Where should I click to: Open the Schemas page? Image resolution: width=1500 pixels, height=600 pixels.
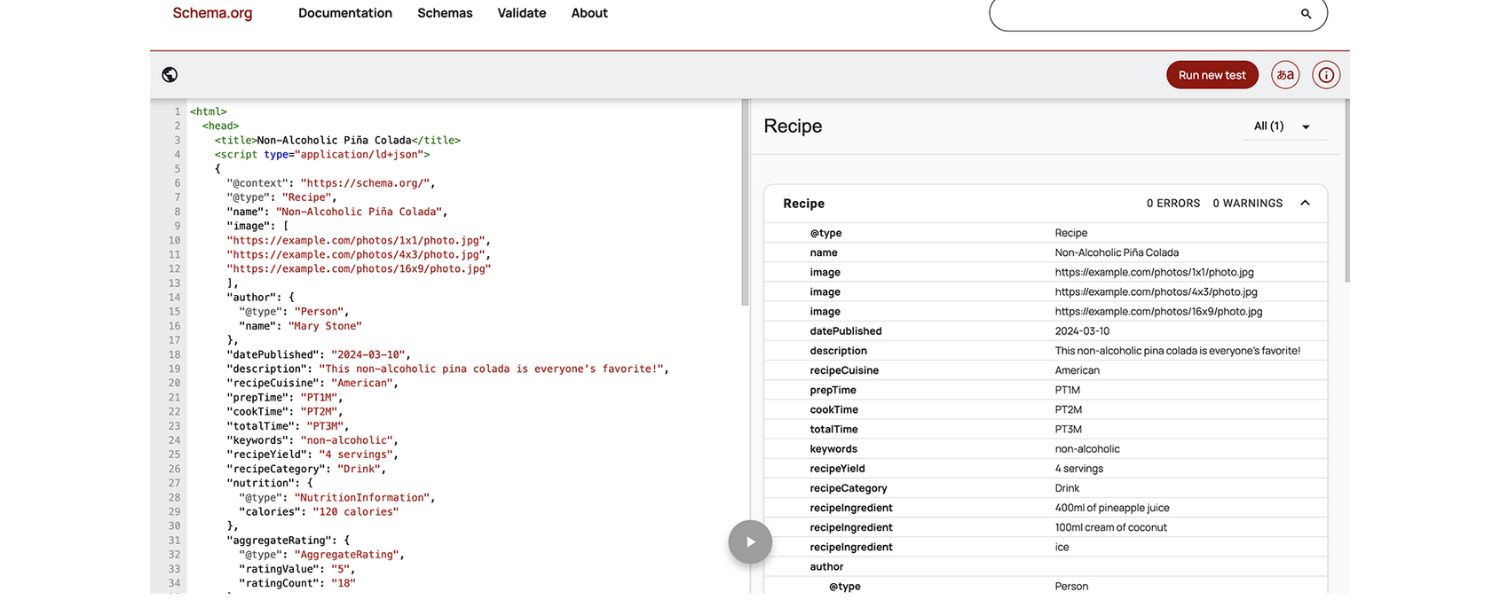(445, 13)
